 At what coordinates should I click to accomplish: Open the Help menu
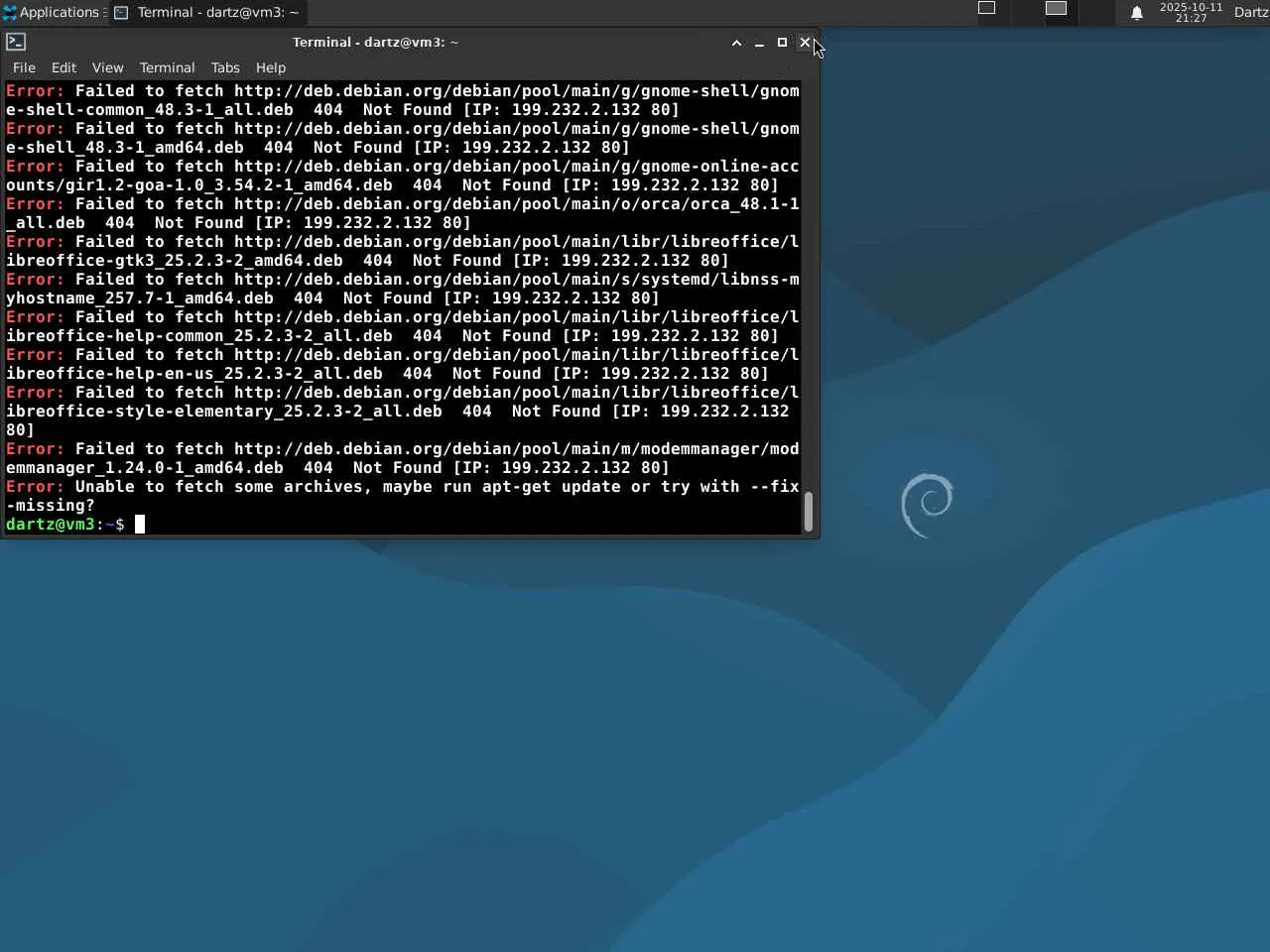[x=271, y=67]
